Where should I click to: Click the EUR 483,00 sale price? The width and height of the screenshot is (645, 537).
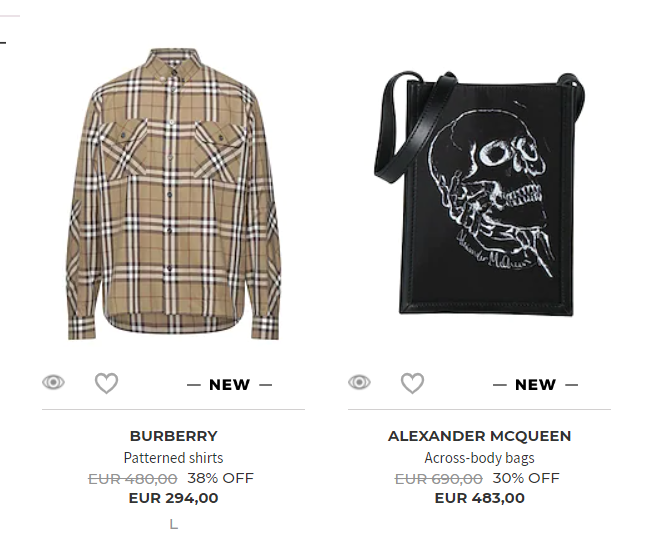[480, 498]
